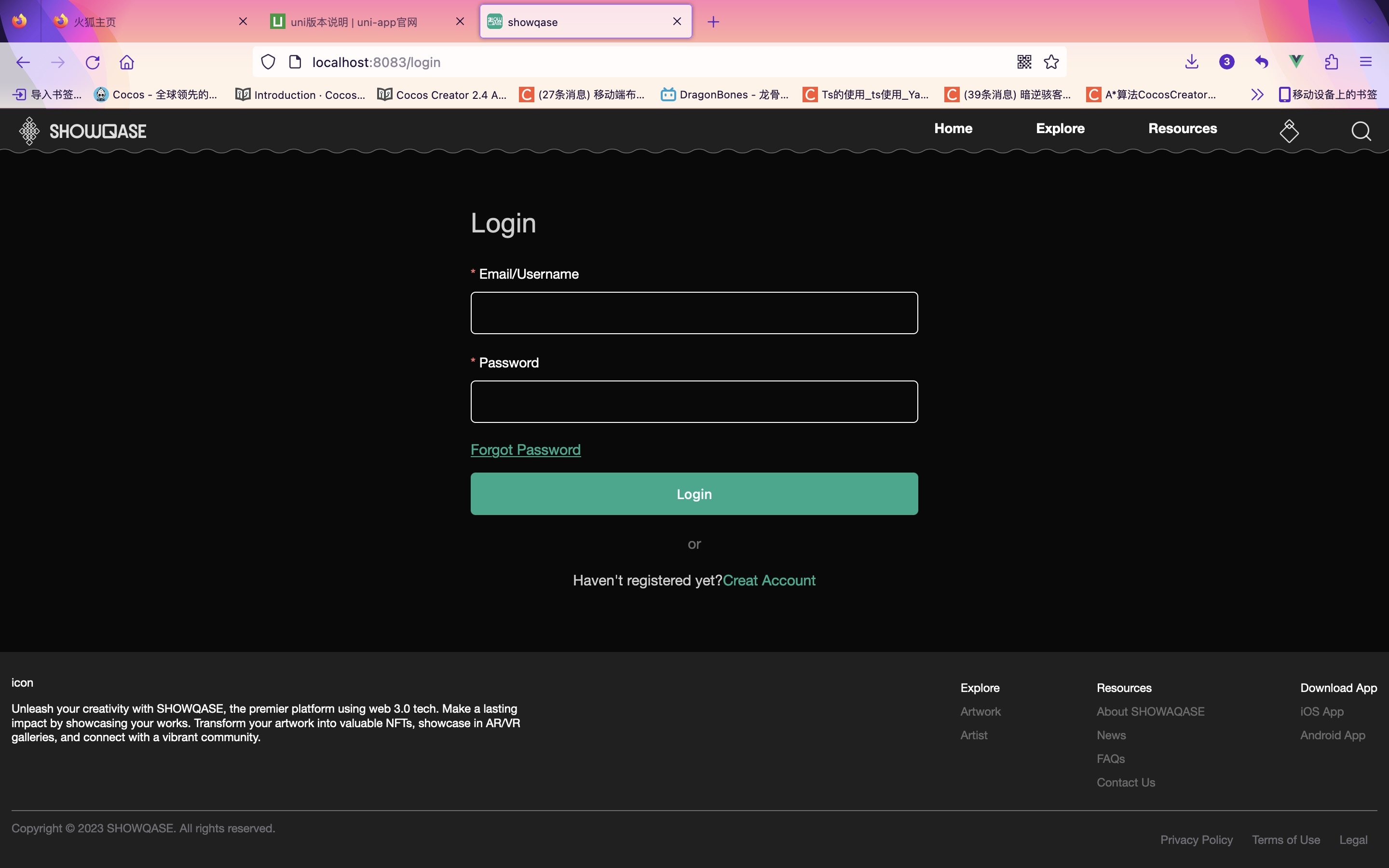Open Explore in the site navigation
This screenshot has height=868, width=1389.
tap(1060, 129)
